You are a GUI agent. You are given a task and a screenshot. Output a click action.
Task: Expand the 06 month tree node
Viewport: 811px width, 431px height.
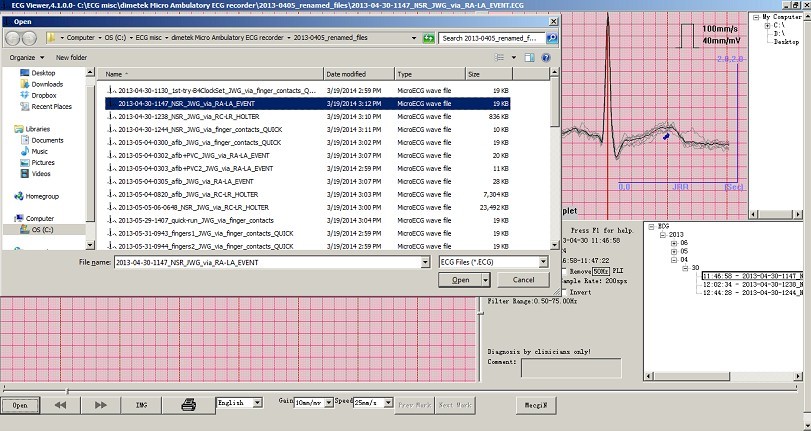(x=673, y=242)
